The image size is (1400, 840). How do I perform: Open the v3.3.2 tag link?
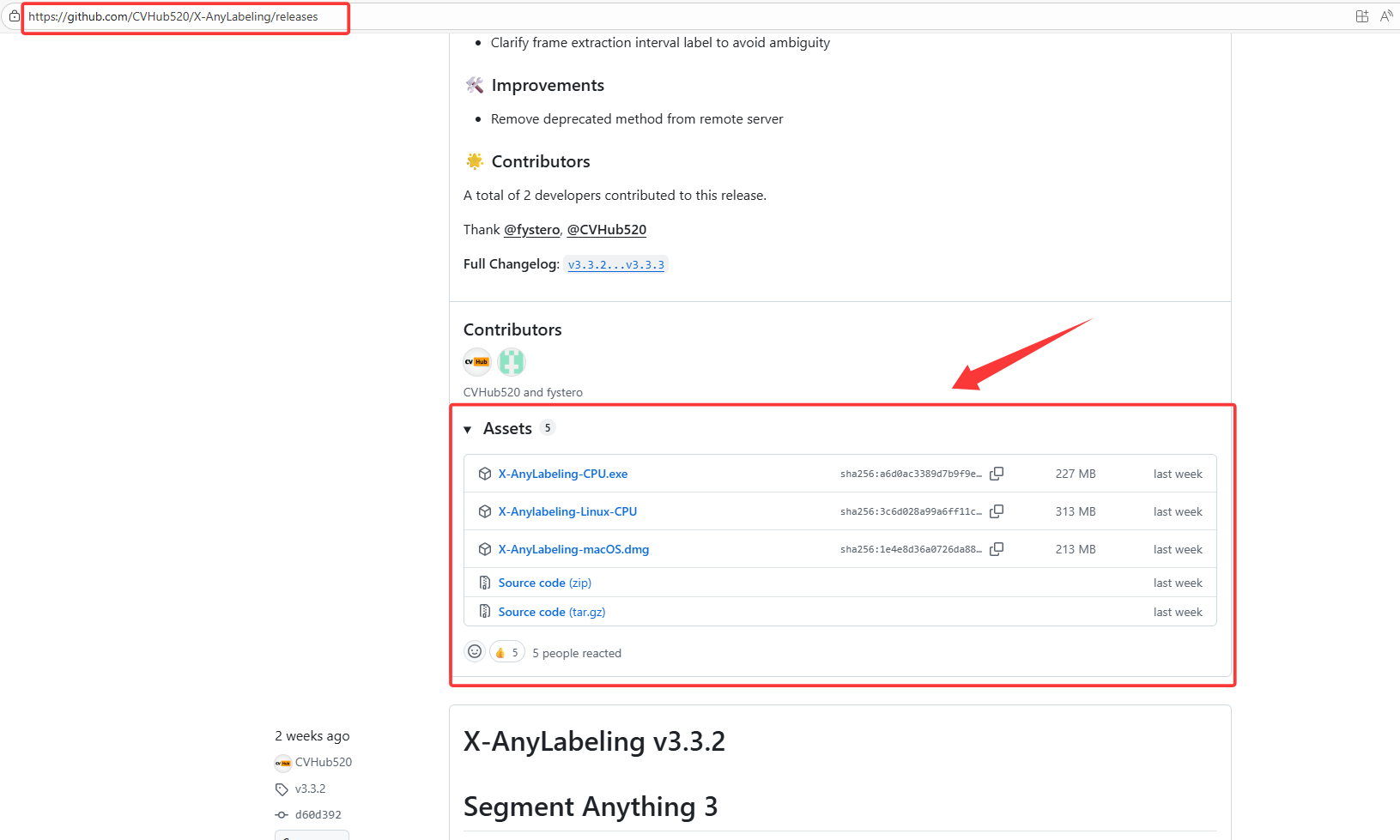310,789
